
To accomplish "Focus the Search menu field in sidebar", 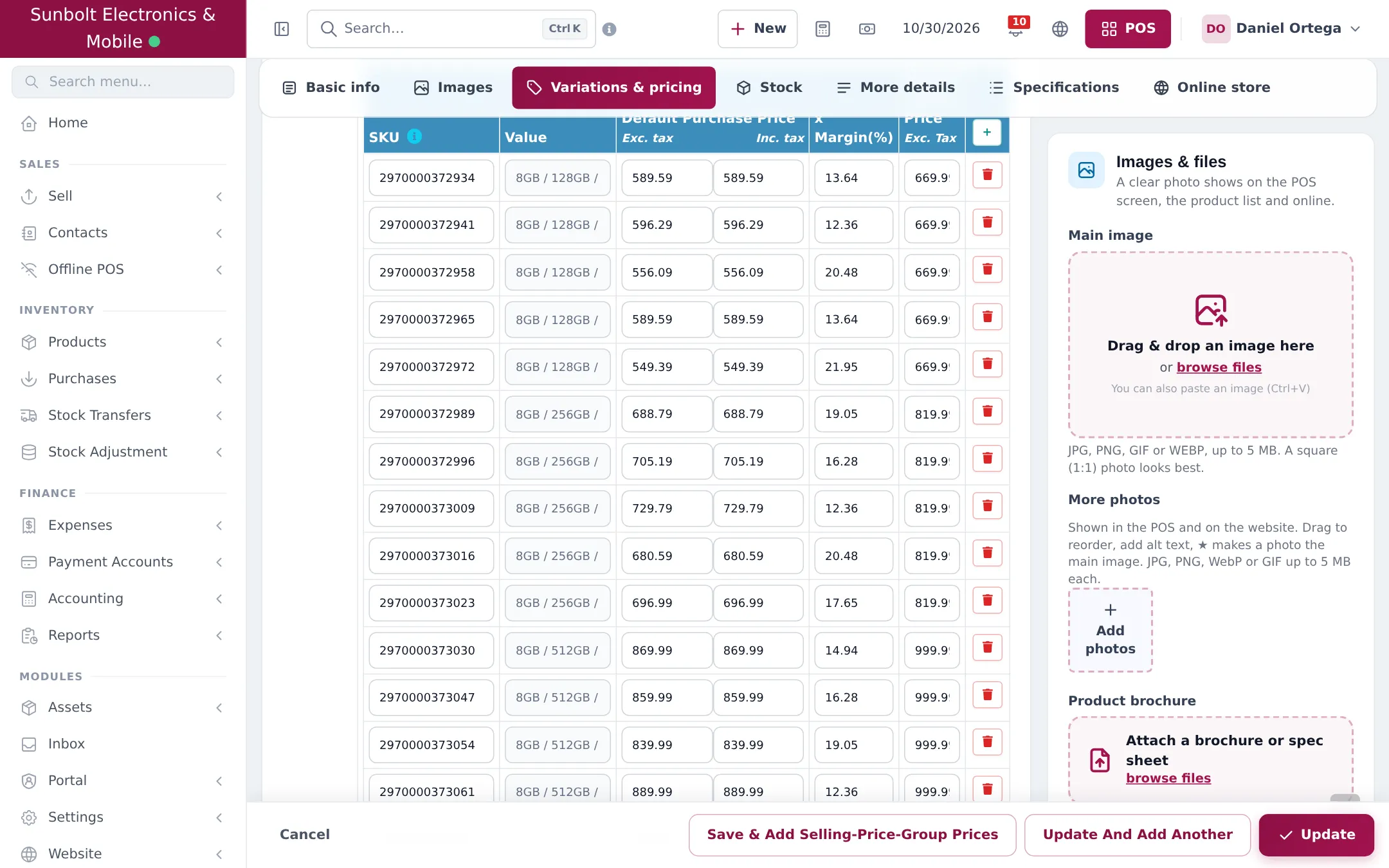I will pyautogui.click(x=123, y=82).
